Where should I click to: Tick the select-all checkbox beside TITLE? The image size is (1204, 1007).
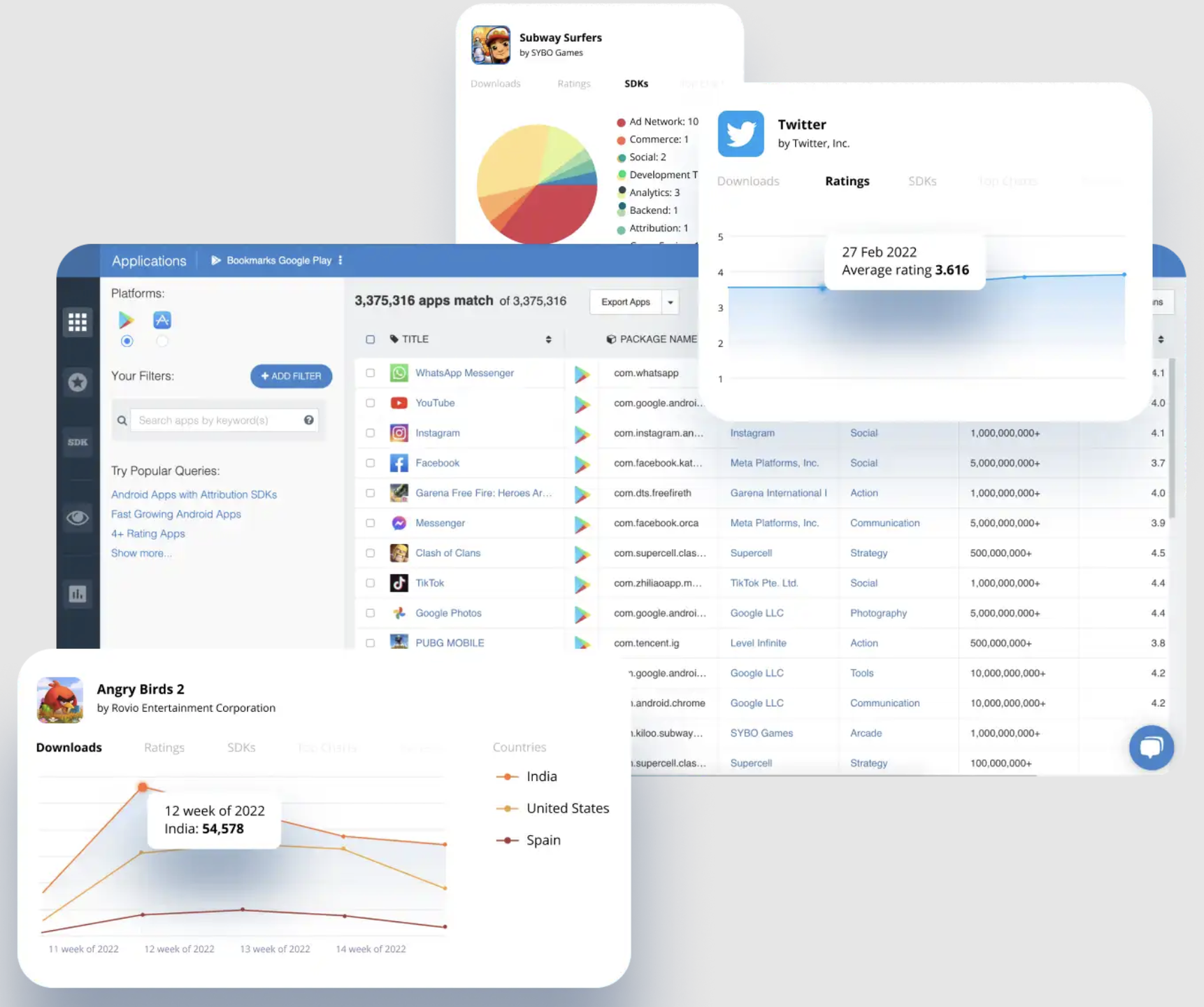371,339
